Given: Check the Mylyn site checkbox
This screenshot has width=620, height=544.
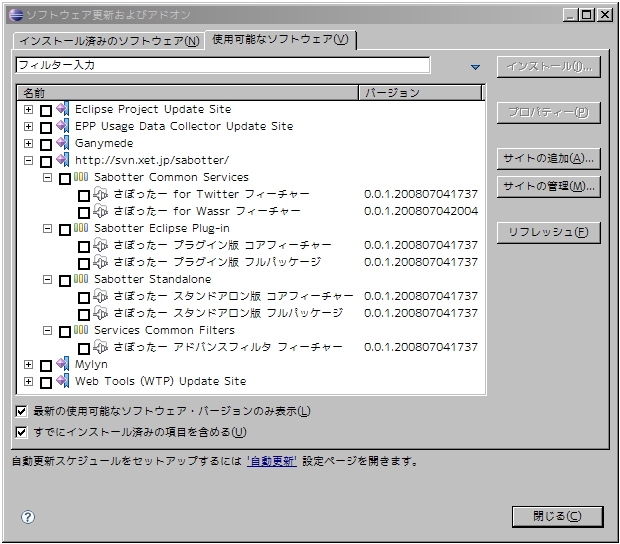Looking at the screenshot, I should point(46,366).
